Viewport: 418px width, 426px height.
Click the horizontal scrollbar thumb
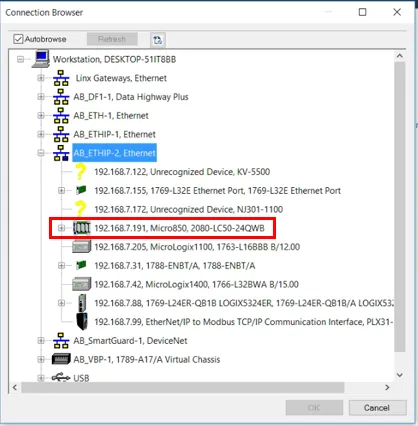[x=183, y=387]
